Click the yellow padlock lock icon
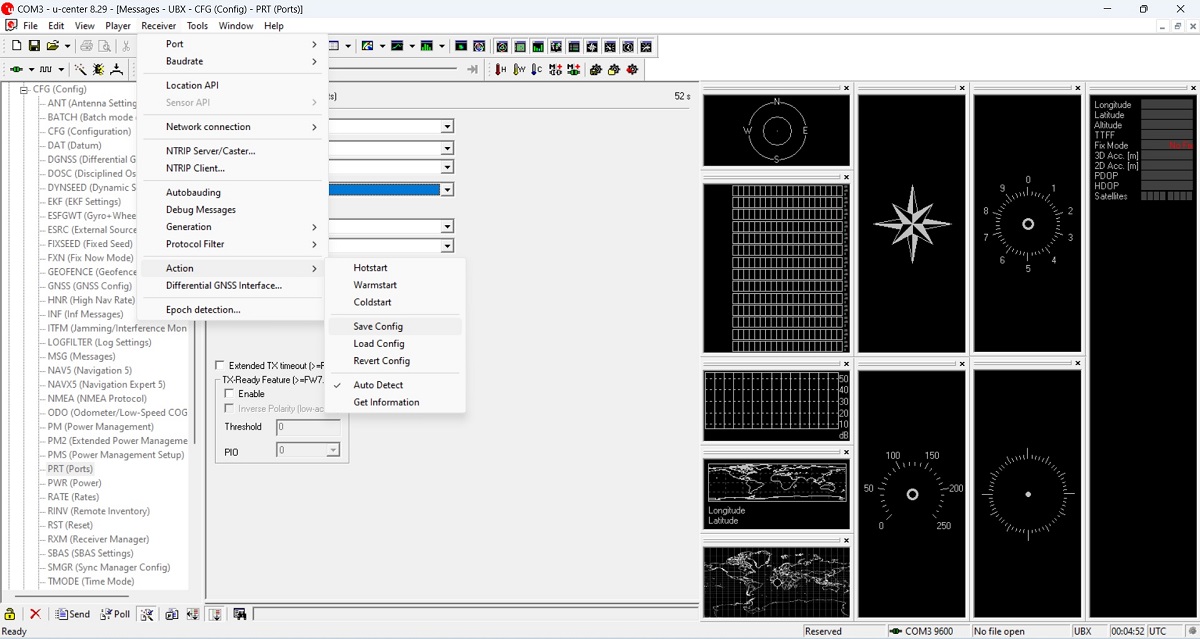The height and width of the screenshot is (639, 1200). (10, 614)
